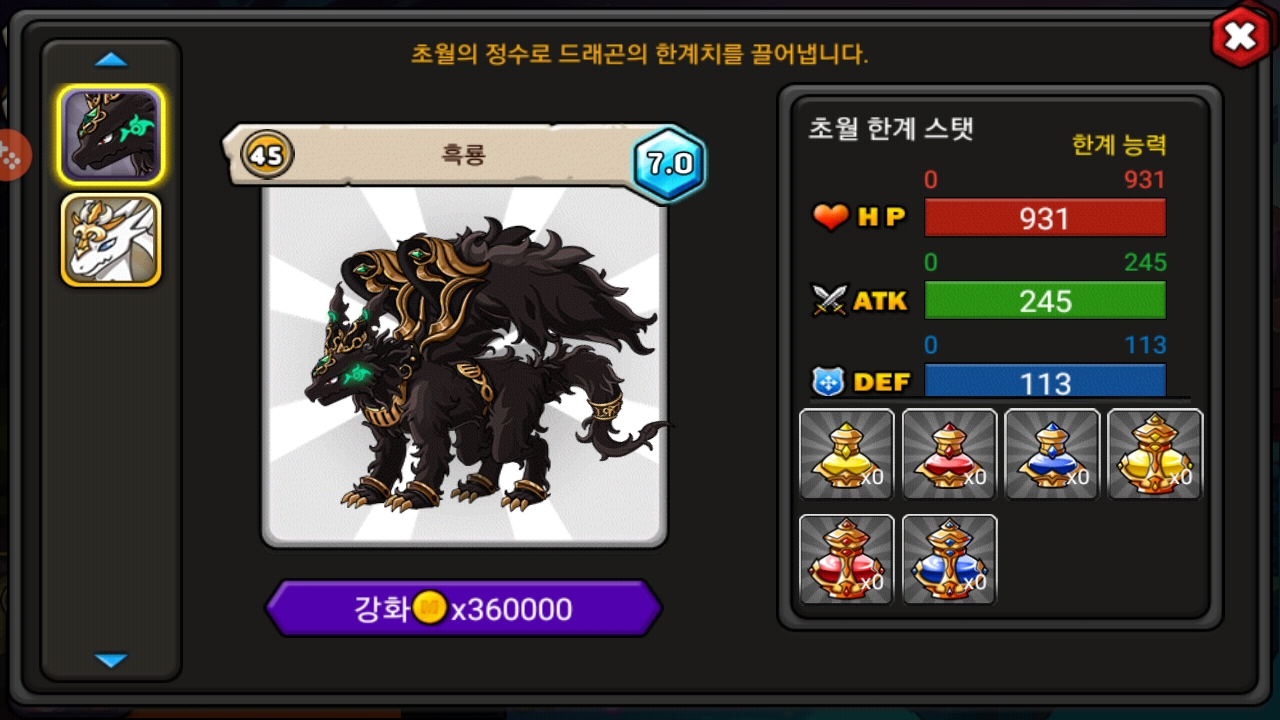
Task: Select the small red essence potion
Action: click(x=950, y=454)
